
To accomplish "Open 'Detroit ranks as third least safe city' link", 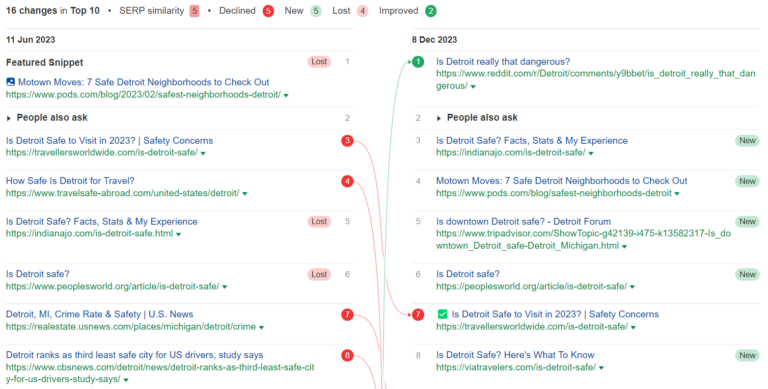I will click(x=135, y=355).
